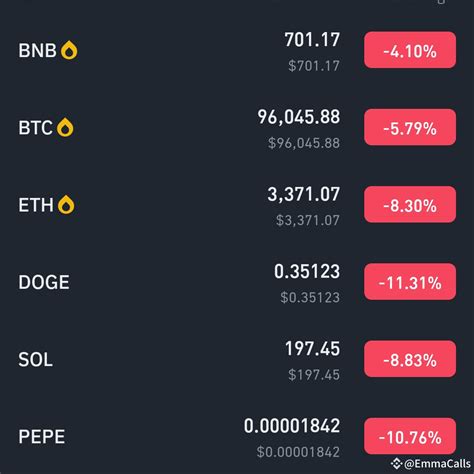This screenshot has height=474, width=474.
Task: Click DOGE's -11.31% change badge
Action: [410, 282]
